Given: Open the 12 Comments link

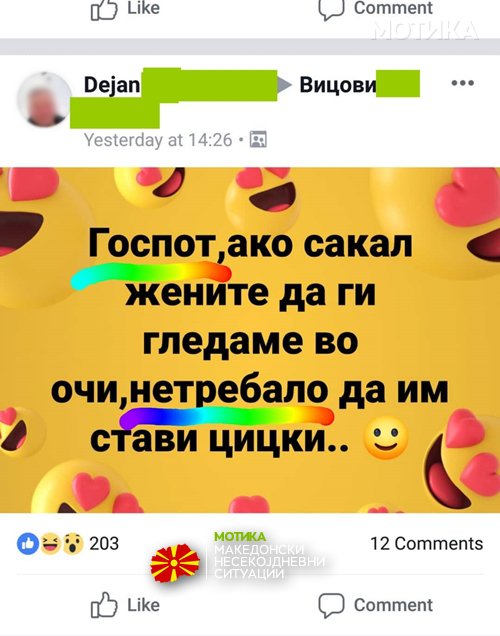Looking at the screenshot, I should (427, 544).
